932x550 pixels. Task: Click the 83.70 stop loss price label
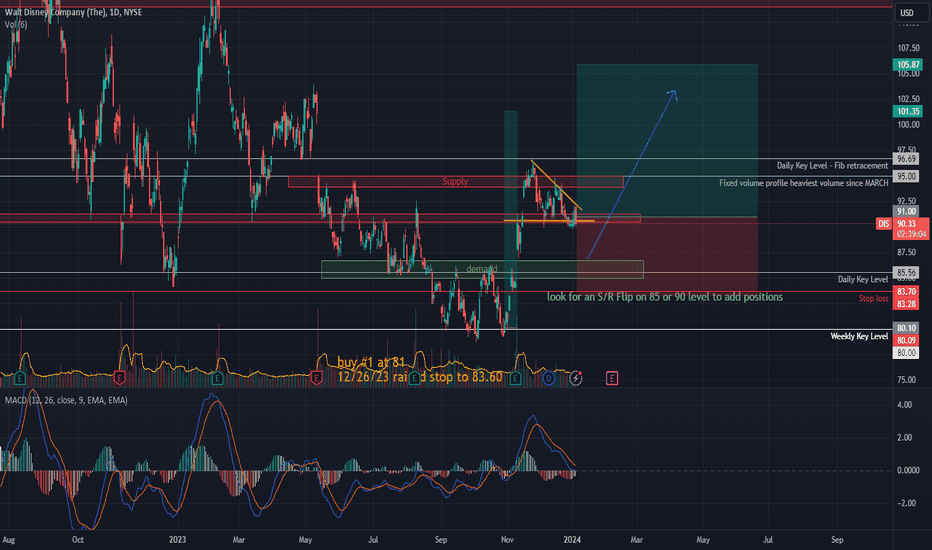[x=906, y=291]
